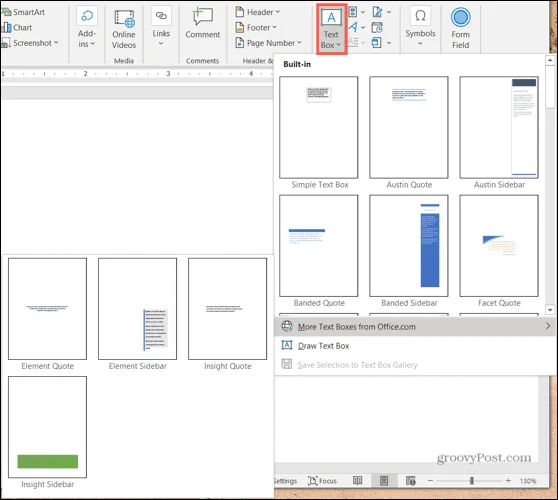
Task: Open the Header dropdown
Action: pos(258,12)
